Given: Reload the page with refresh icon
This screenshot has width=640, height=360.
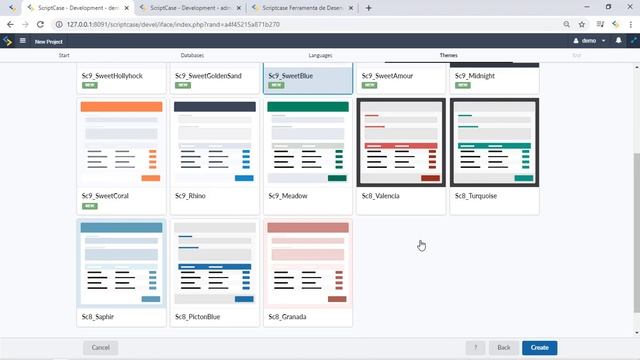Looking at the screenshot, I should pyautogui.click(x=40, y=24).
